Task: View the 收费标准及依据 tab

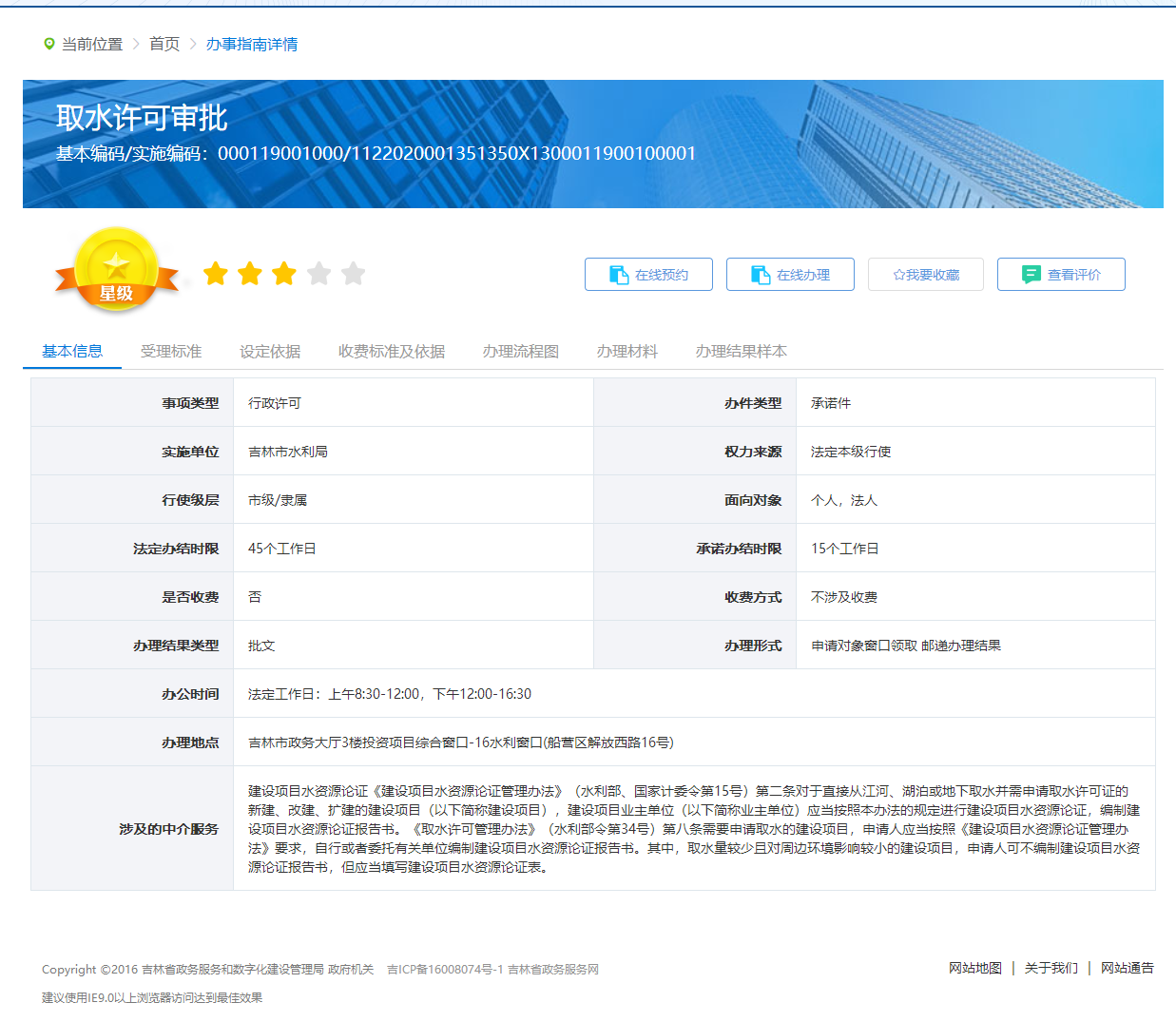Action: pos(390,350)
